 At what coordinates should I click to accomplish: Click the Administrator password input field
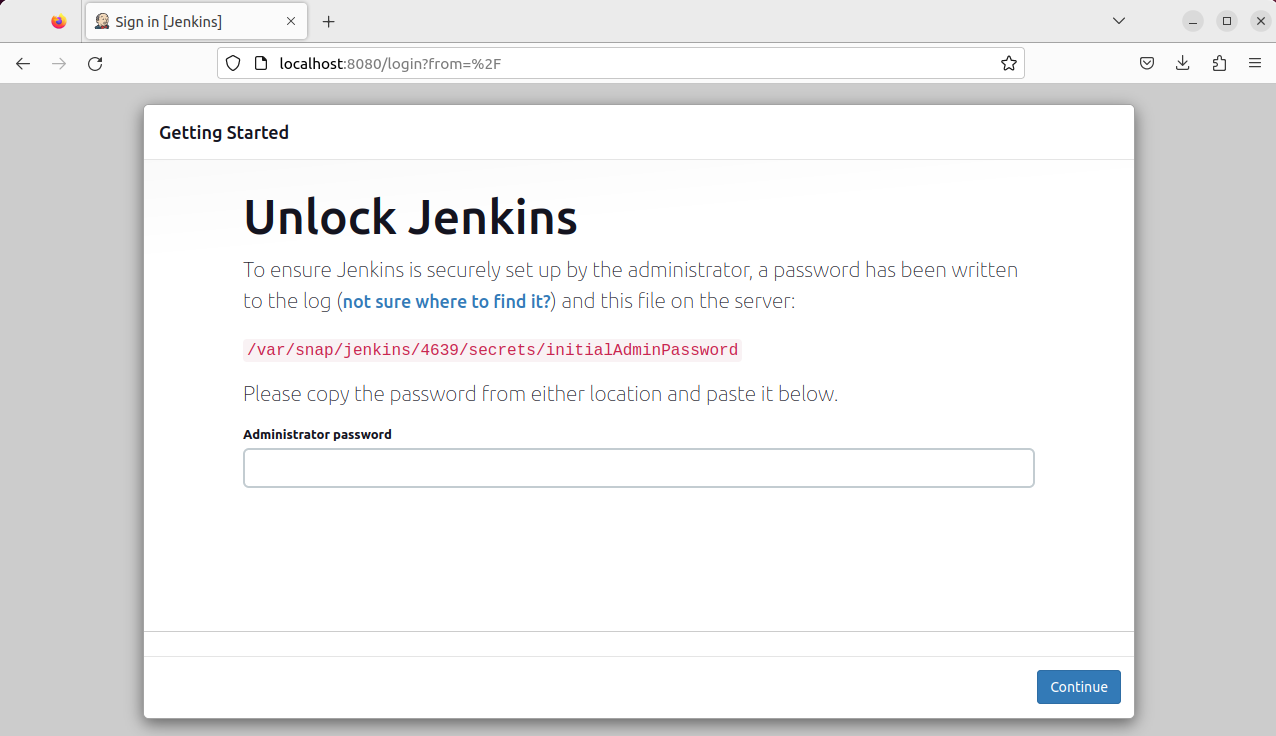638,468
